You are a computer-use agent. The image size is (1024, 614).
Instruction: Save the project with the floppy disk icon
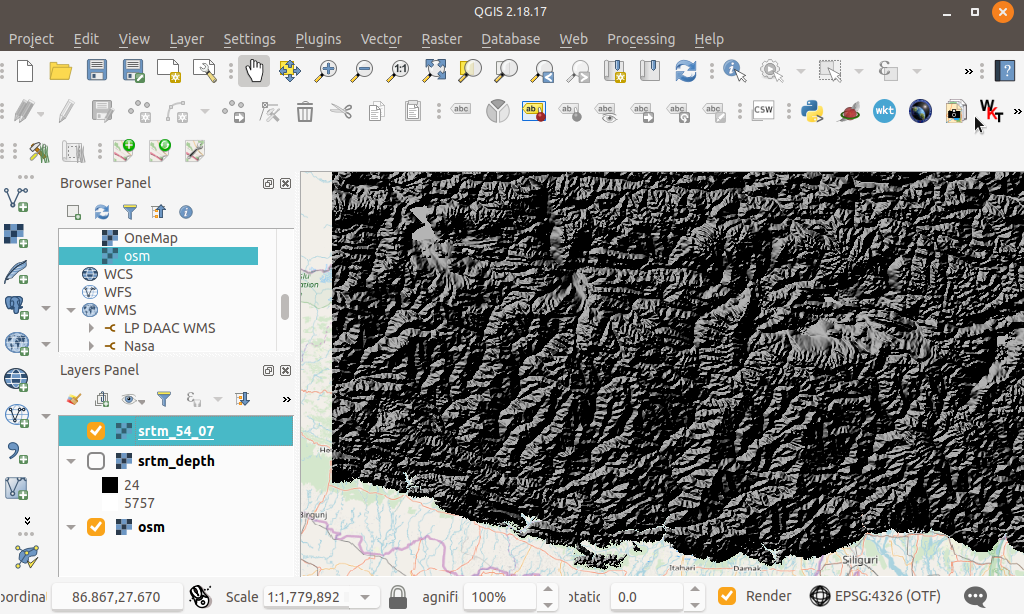click(x=97, y=71)
